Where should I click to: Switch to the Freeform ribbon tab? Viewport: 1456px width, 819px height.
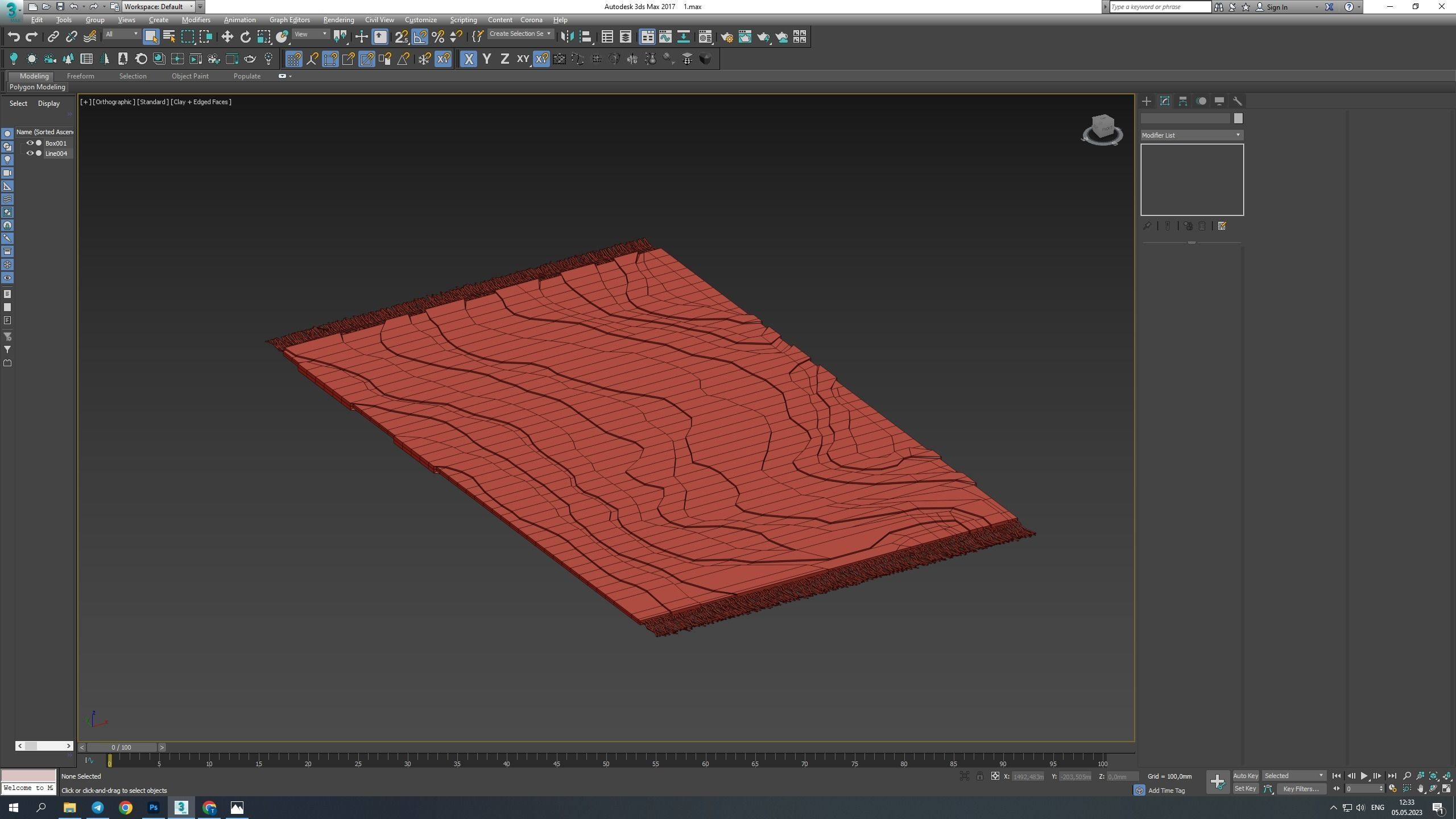coord(80,76)
